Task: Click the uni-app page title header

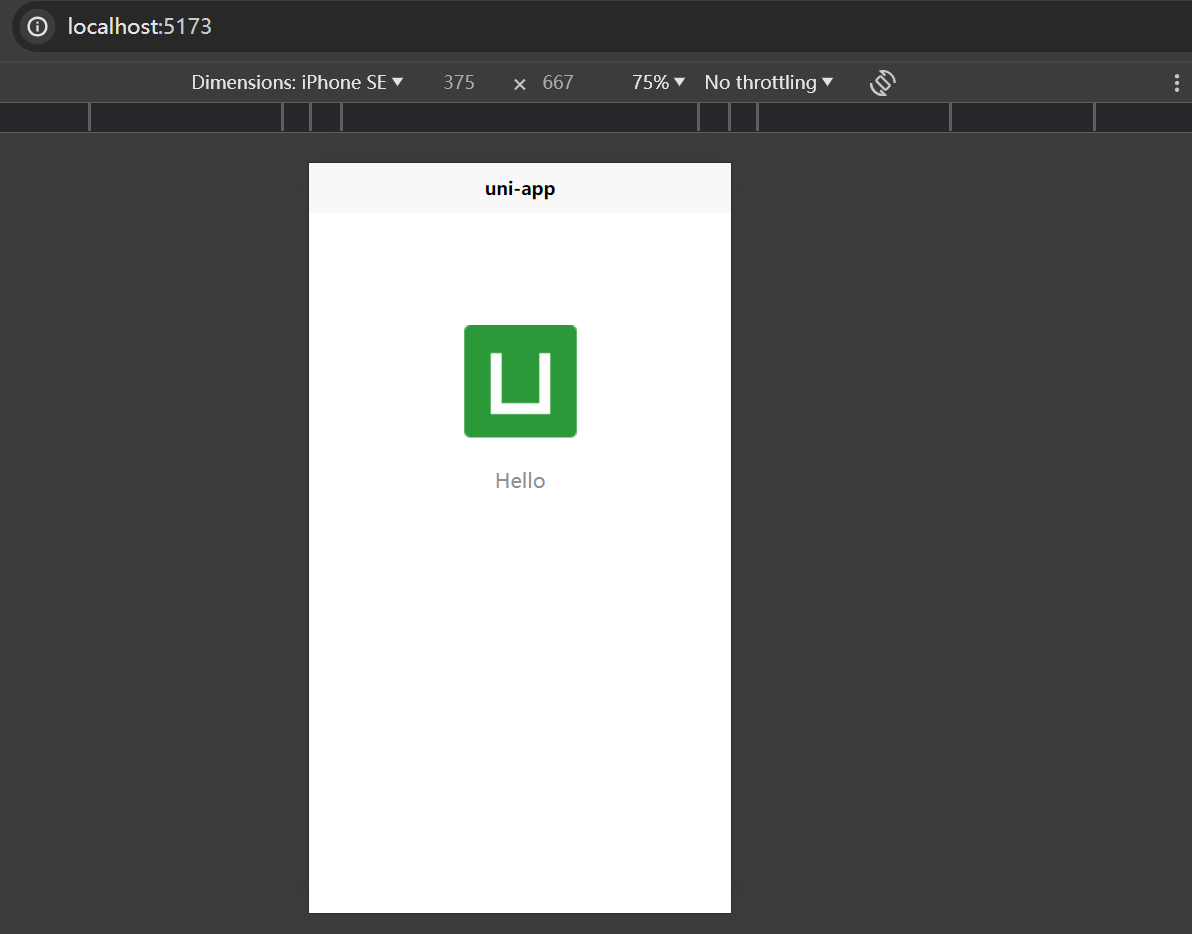Action: pyautogui.click(x=520, y=189)
